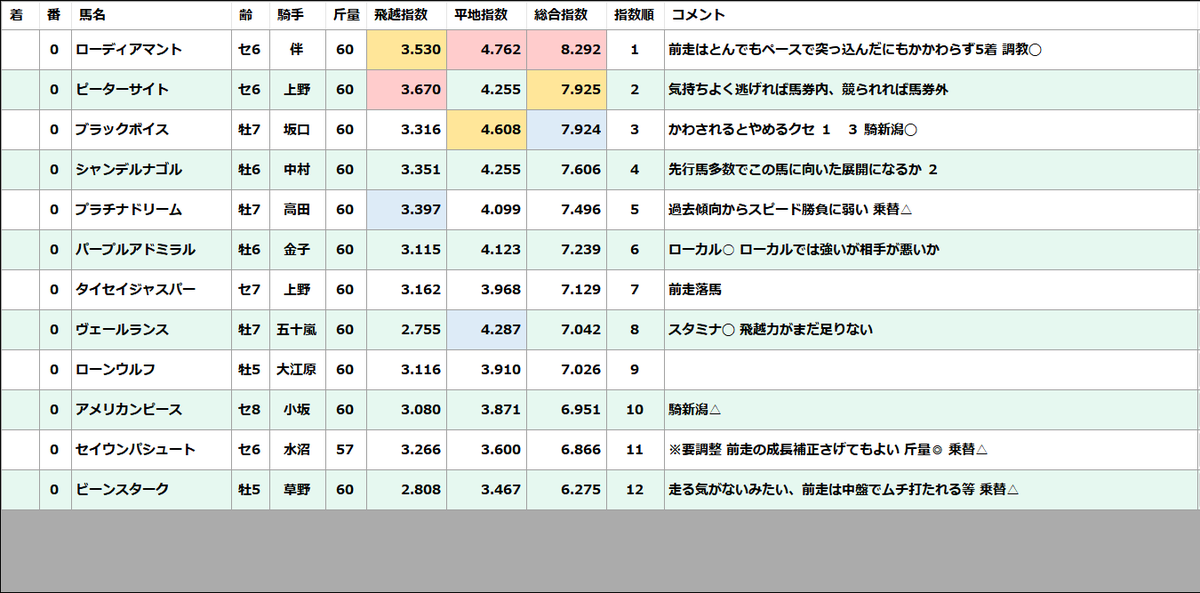Image resolution: width=1200 pixels, height=593 pixels.
Task: Click the jockey cell 坂口
Action: click(297, 130)
